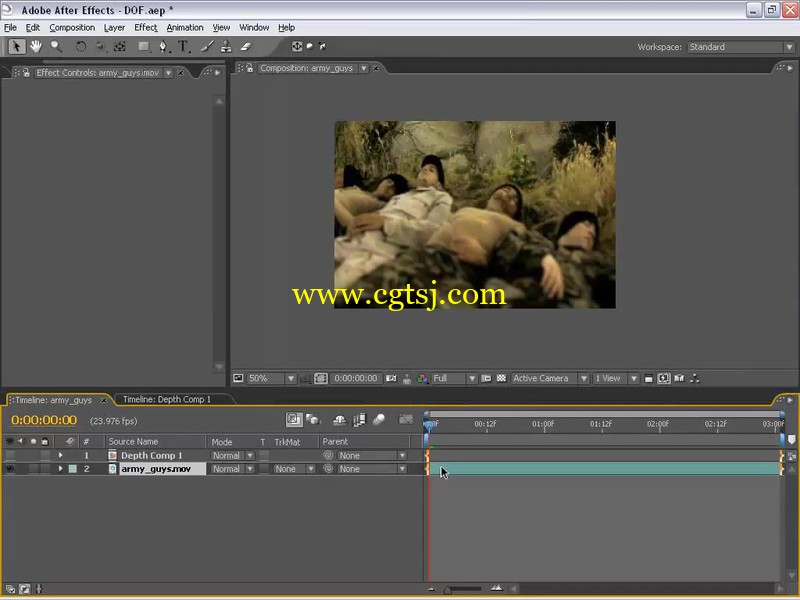Open the Effect menu
Screen dimensions: 800x600
click(x=146, y=28)
